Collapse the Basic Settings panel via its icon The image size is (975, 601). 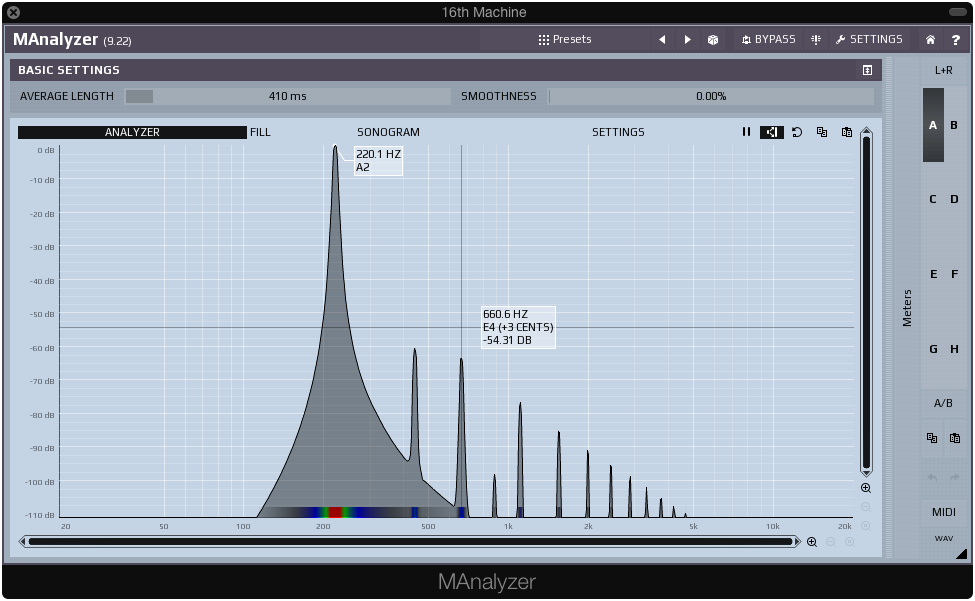(867, 70)
